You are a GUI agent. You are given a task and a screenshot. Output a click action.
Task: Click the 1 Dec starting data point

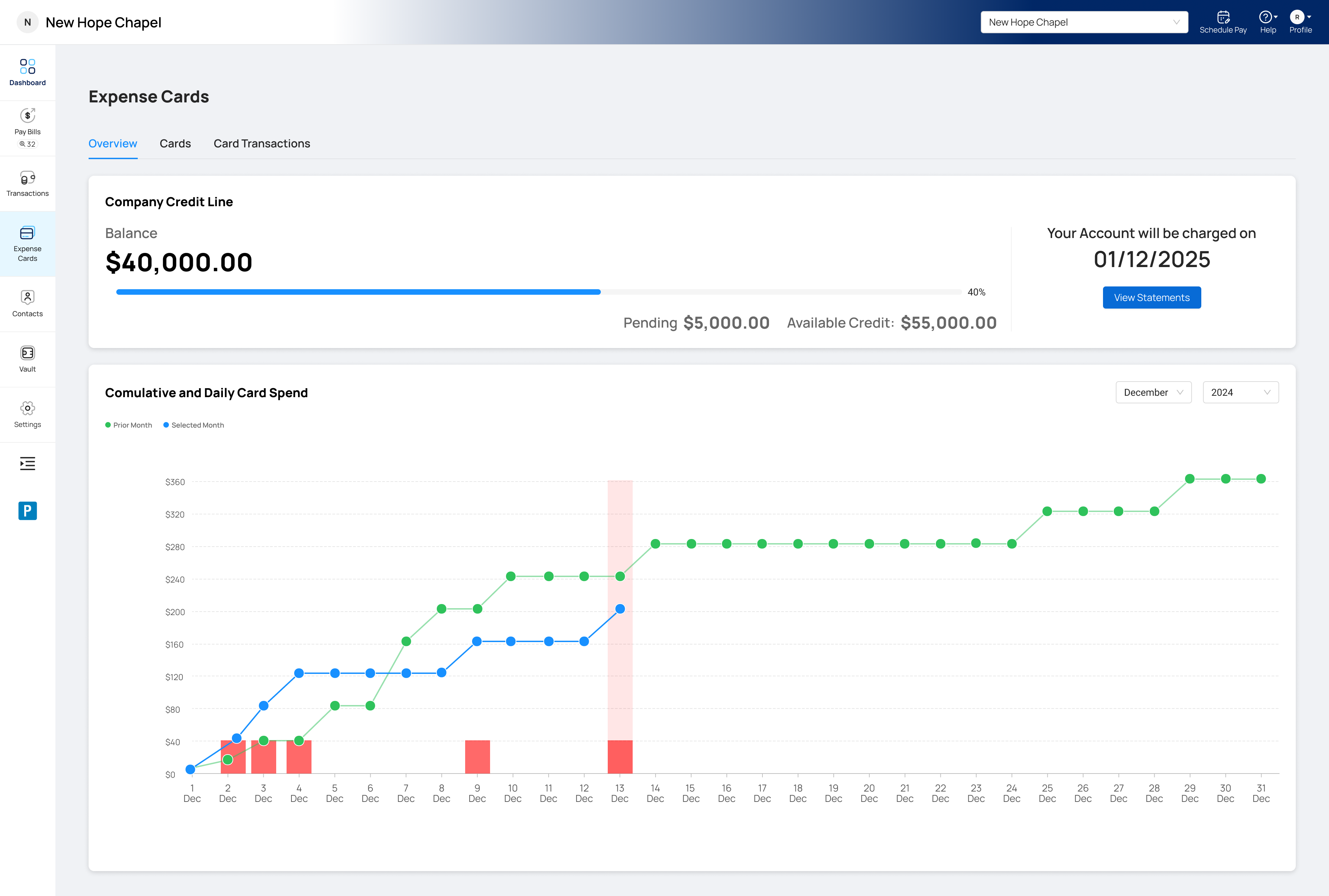(x=190, y=769)
